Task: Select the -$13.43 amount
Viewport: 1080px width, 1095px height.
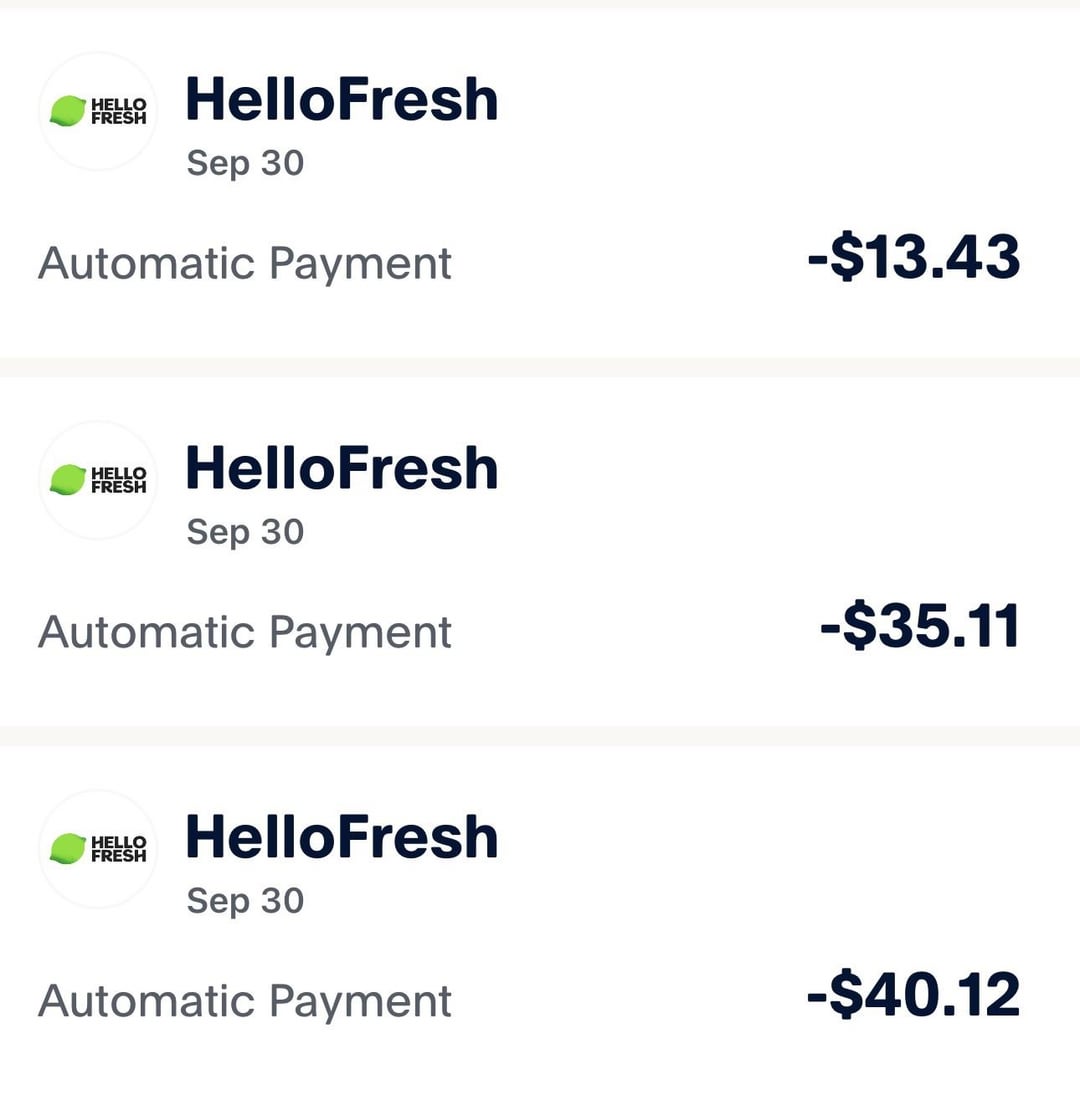Action: pos(914,258)
